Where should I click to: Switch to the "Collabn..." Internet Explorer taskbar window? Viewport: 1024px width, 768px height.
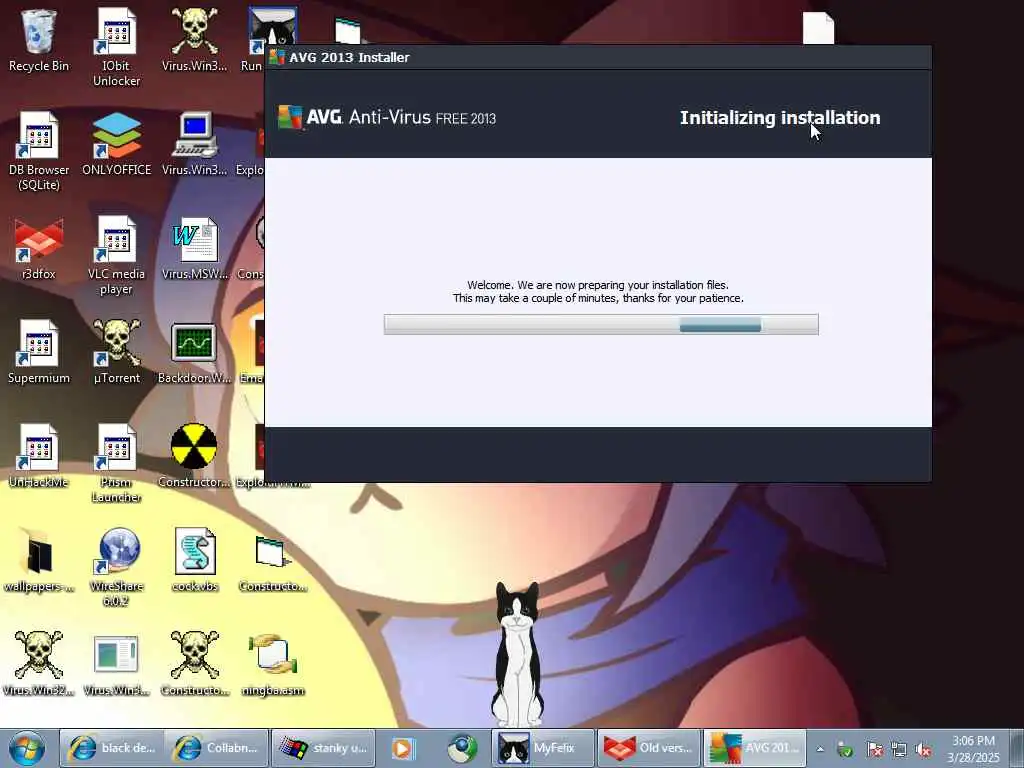click(x=216, y=748)
